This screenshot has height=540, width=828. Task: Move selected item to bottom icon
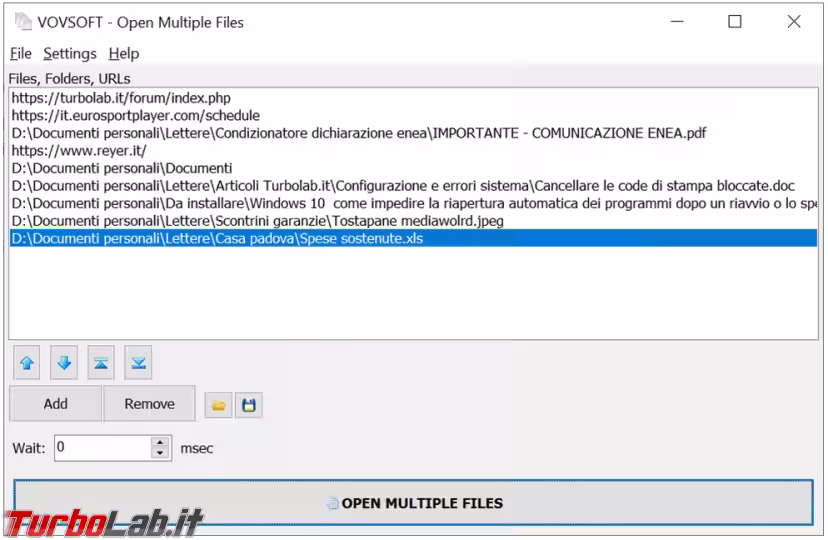click(x=138, y=363)
